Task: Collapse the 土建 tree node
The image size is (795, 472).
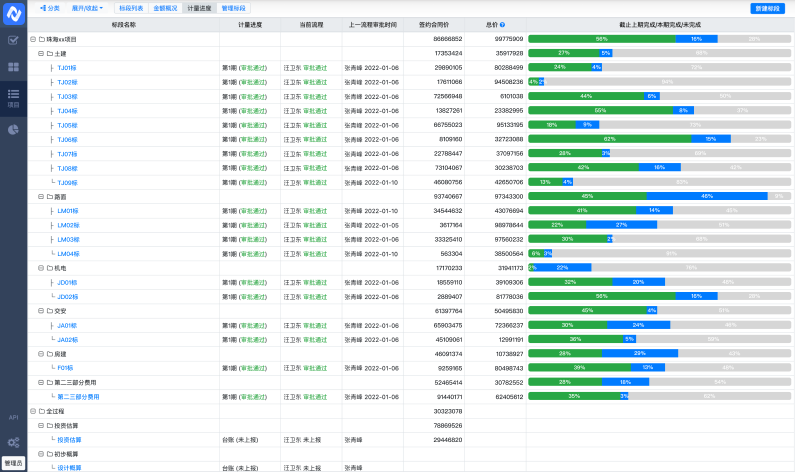Action: point(39,53)
